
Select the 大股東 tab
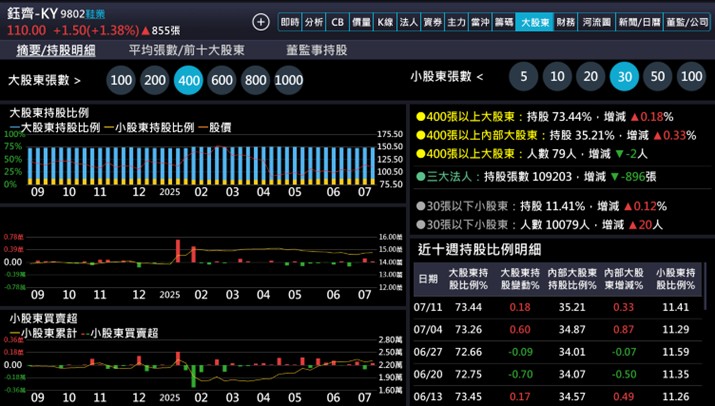tap(535, 22)
